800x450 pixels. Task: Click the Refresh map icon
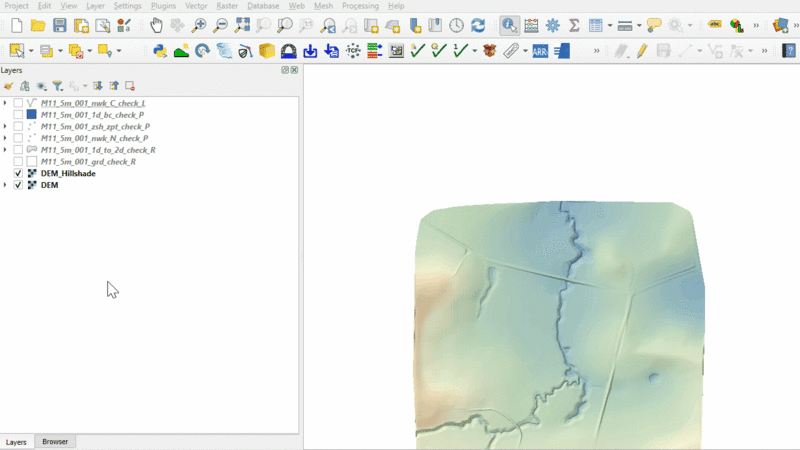pos(478,25)
